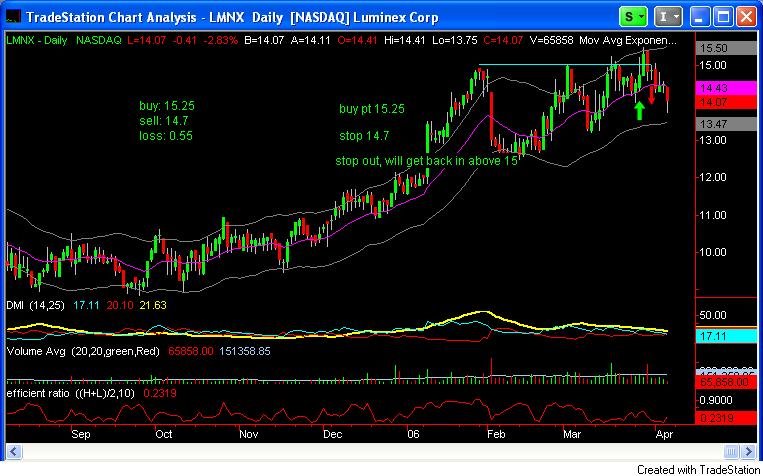
Task: Select the 'LMNX - Daily' status label
Action: tap(36, 40)
